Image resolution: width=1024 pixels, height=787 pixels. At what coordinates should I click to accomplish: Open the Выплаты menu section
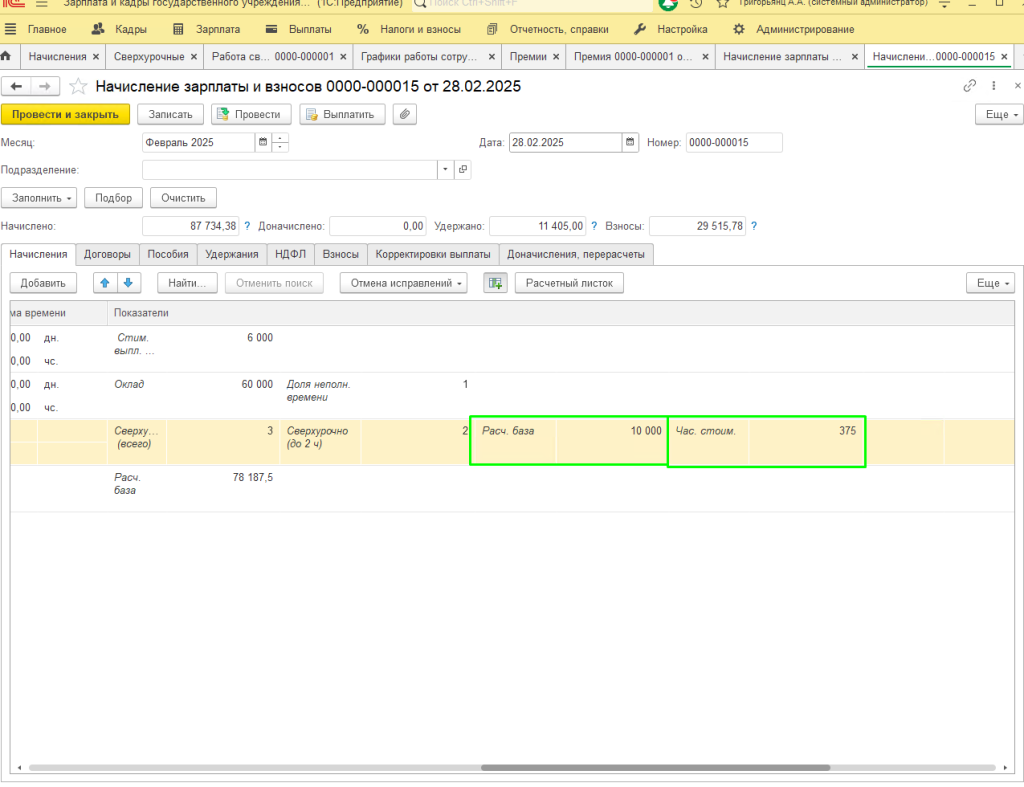(299, 29)
